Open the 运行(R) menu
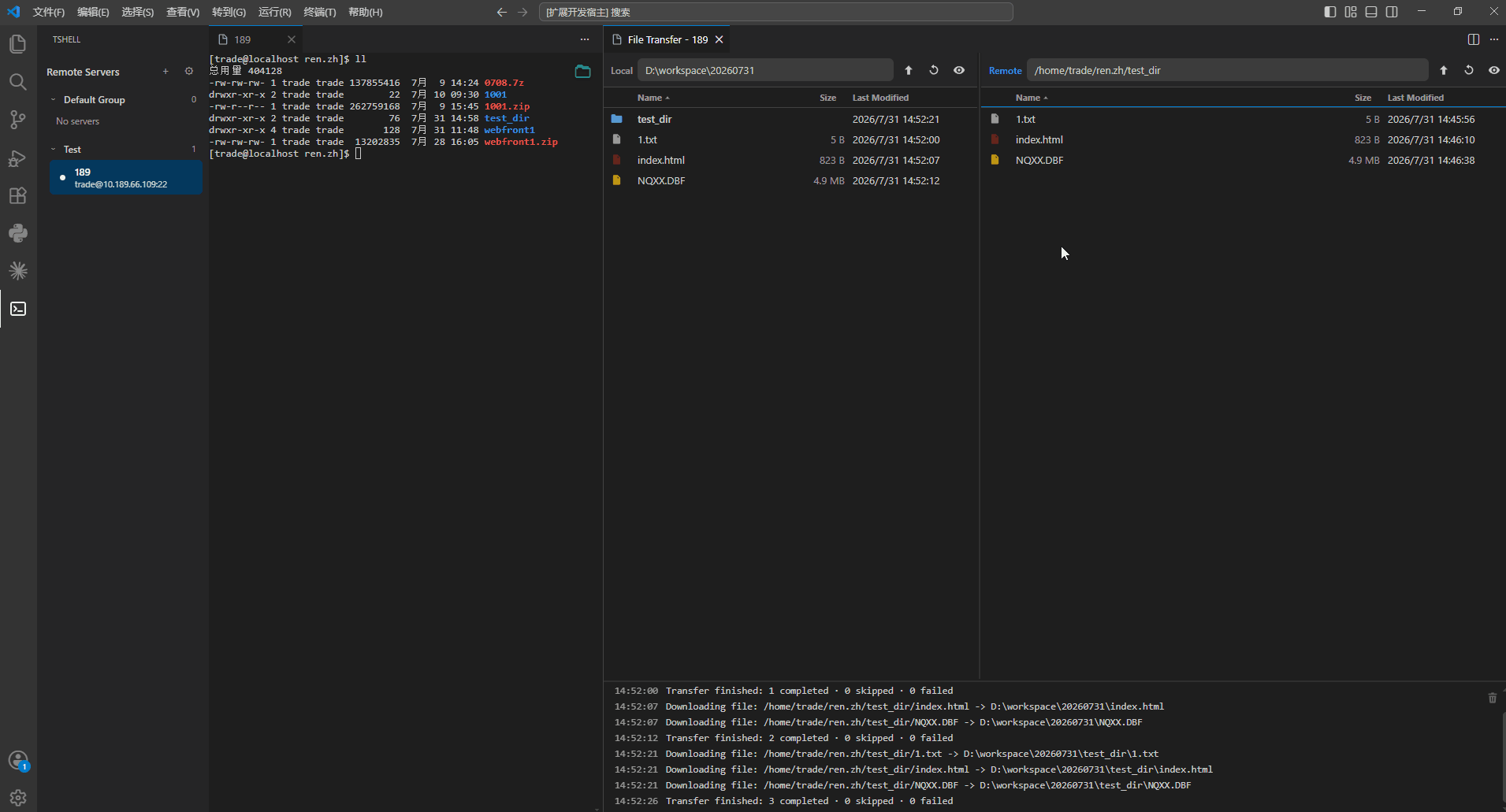The width and height of the screenshot is (1506, 812). [x=274, y=12]
